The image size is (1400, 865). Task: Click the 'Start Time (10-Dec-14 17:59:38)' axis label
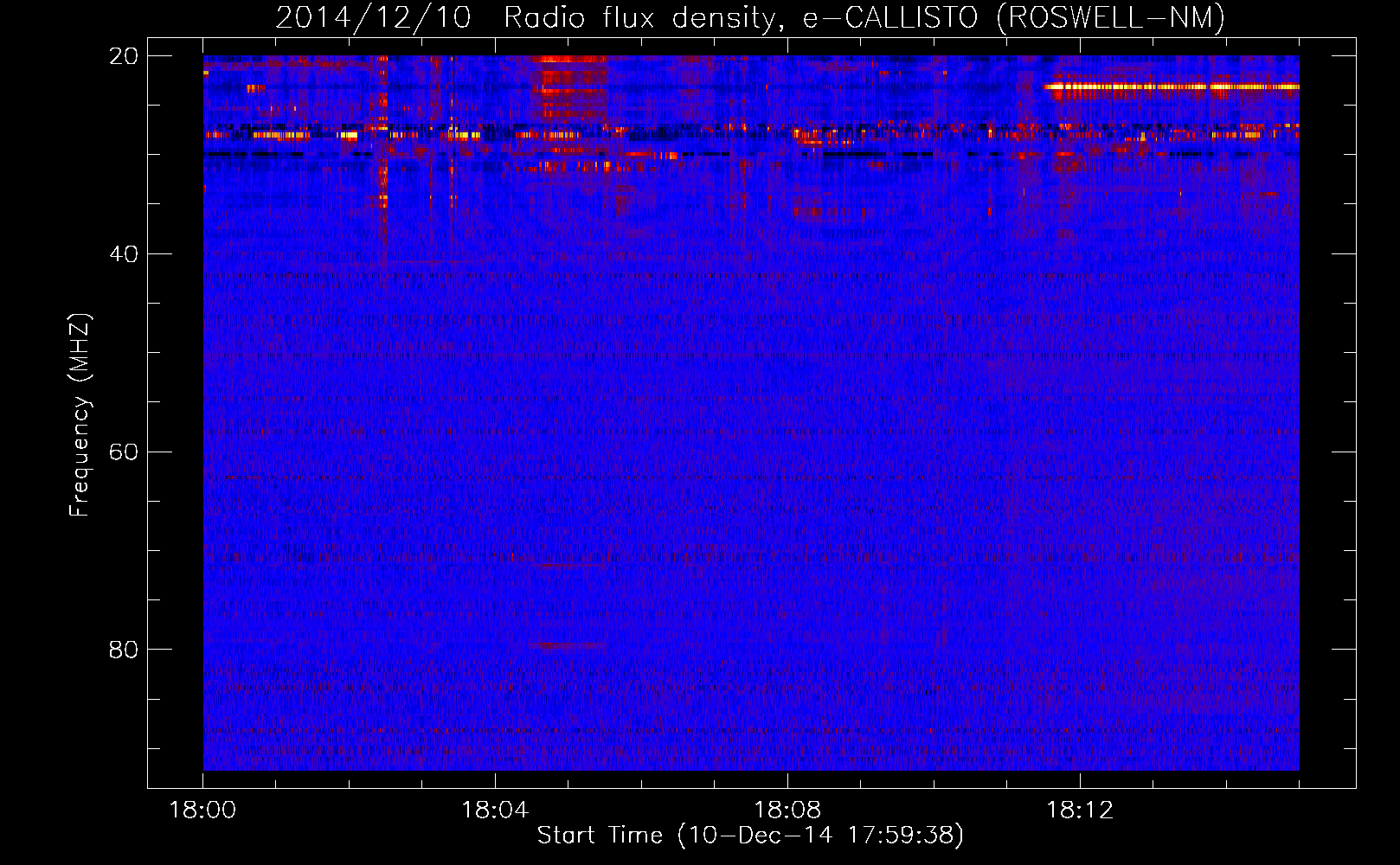pyautogui.click(x=750, y=836)
